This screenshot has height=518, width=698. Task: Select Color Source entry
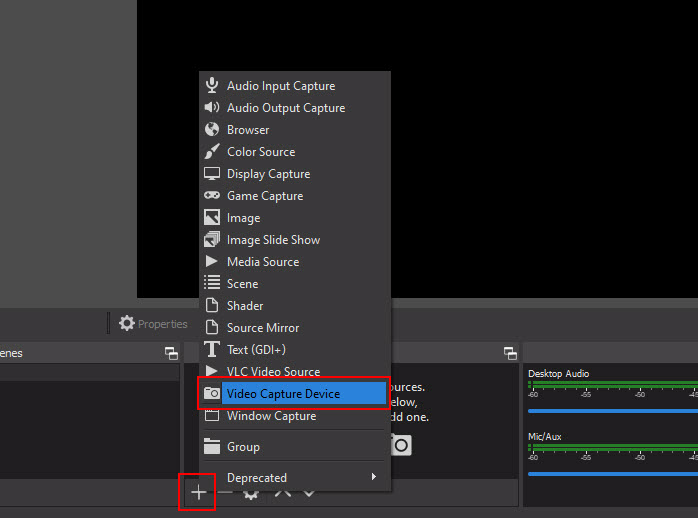point(294,151)
